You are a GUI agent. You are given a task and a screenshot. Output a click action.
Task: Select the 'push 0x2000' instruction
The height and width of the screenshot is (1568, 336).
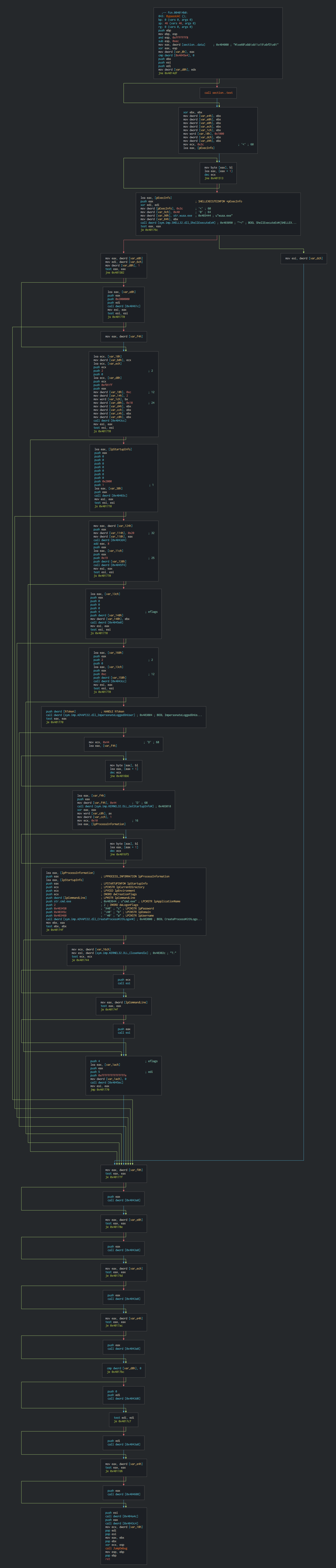103,481
